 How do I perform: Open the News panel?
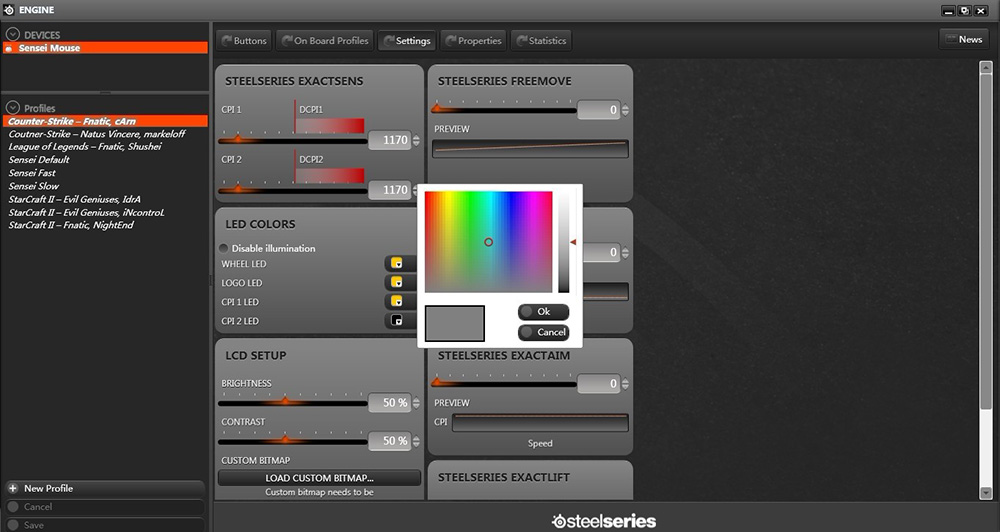coord(964,39)
